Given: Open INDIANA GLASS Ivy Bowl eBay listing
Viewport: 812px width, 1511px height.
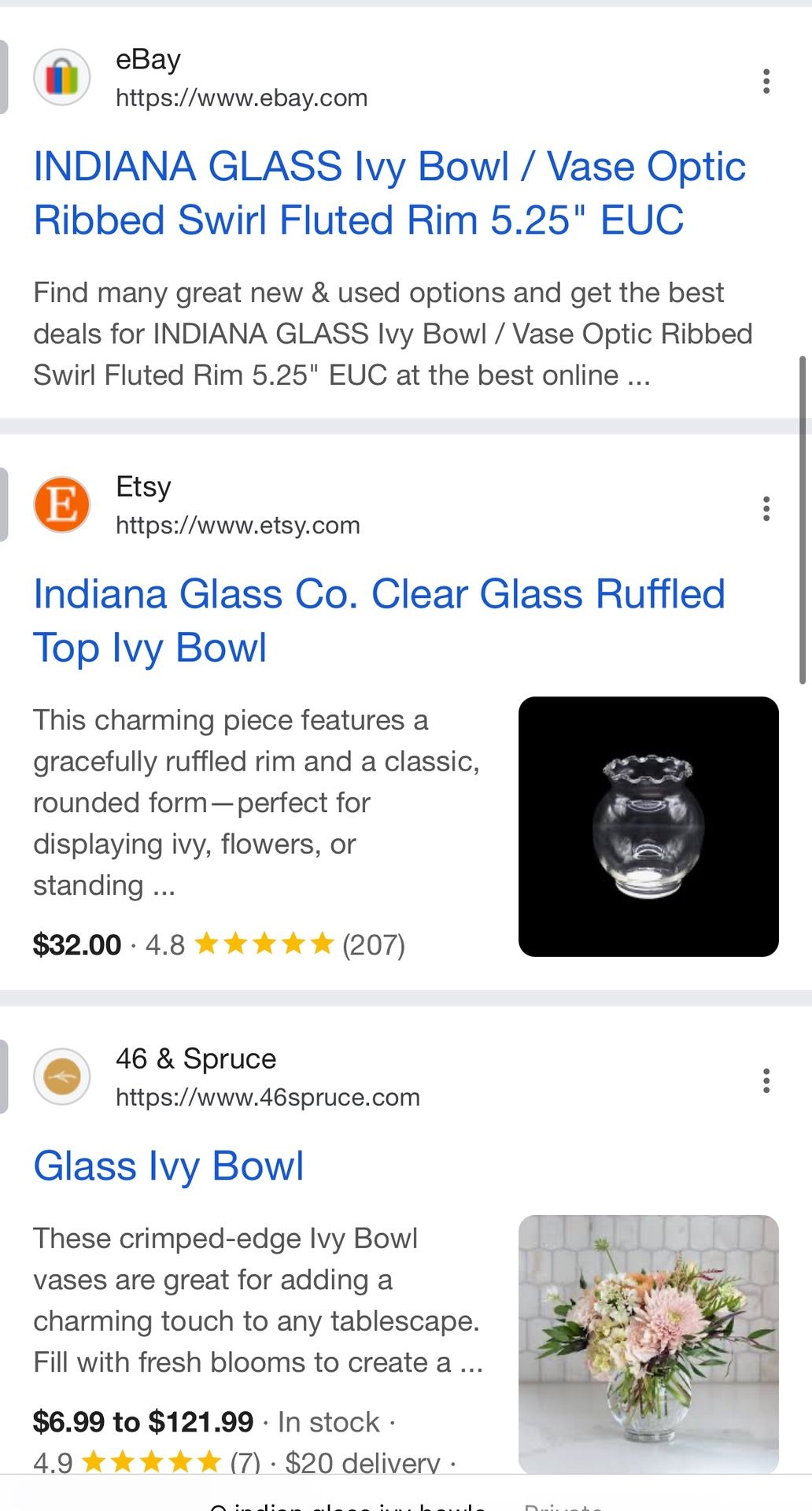Looking at the screenshot, I should 389,193.
